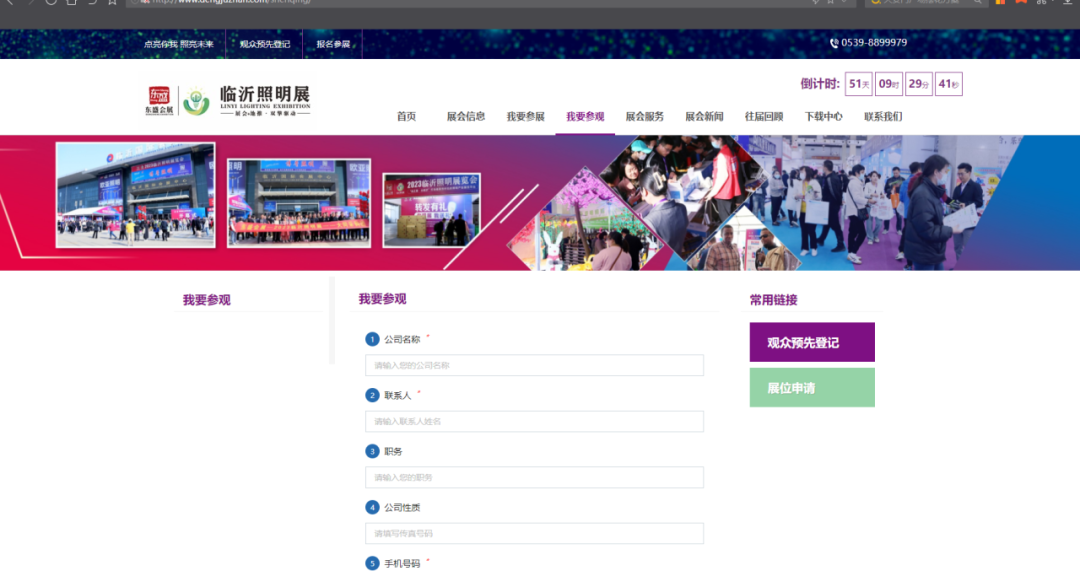The image size is (1080, 571).
Task: Click the exhibition hall entrance banner photo
Action: (136, 195)
